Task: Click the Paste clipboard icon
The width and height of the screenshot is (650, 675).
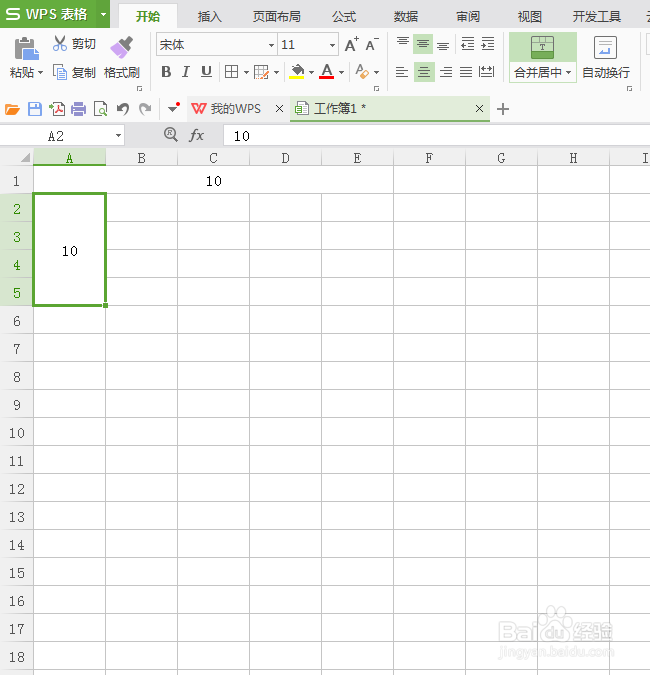Action: tap(26, 48)
